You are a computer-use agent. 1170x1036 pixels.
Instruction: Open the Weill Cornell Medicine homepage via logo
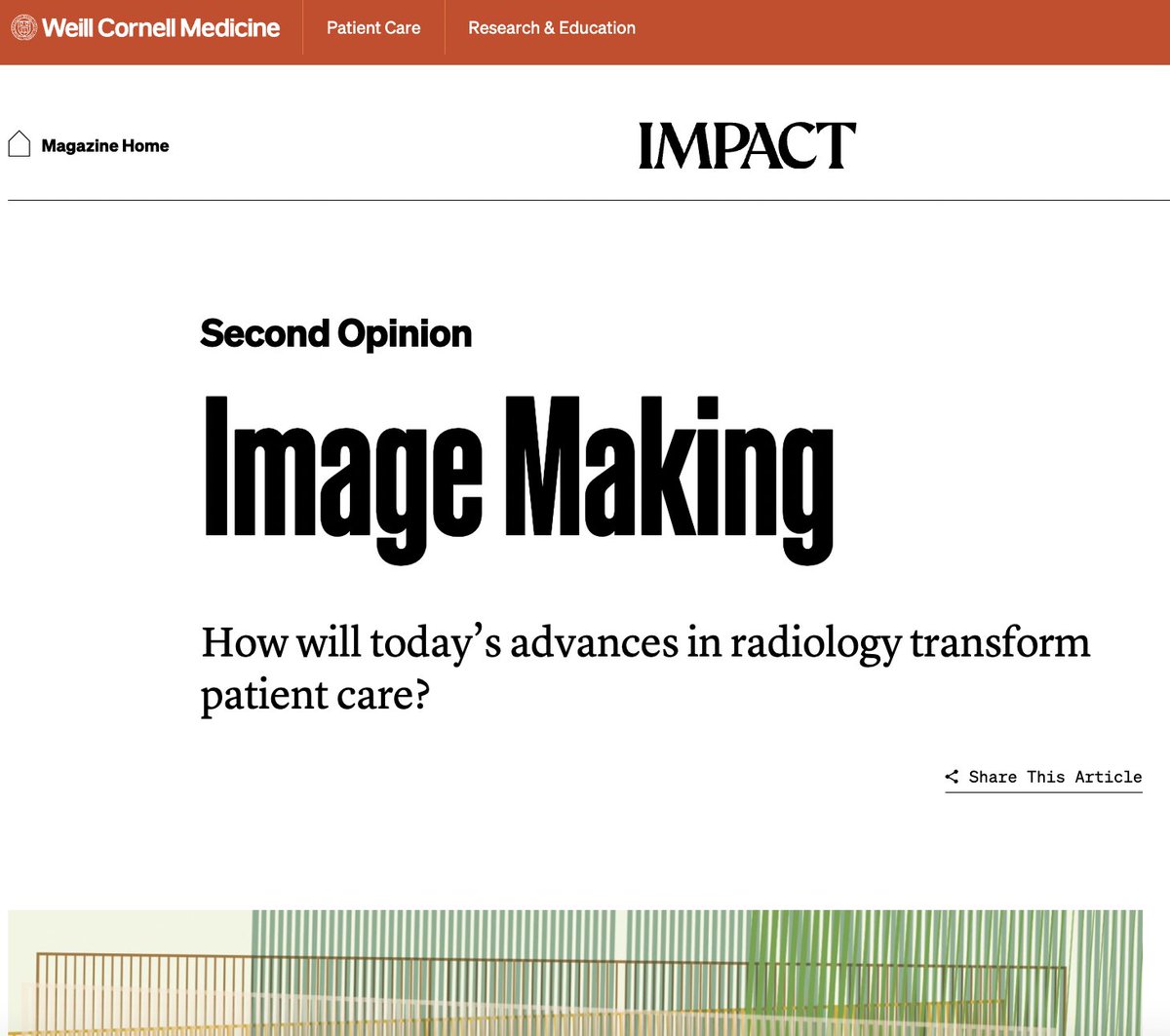[x=144, y=27]
